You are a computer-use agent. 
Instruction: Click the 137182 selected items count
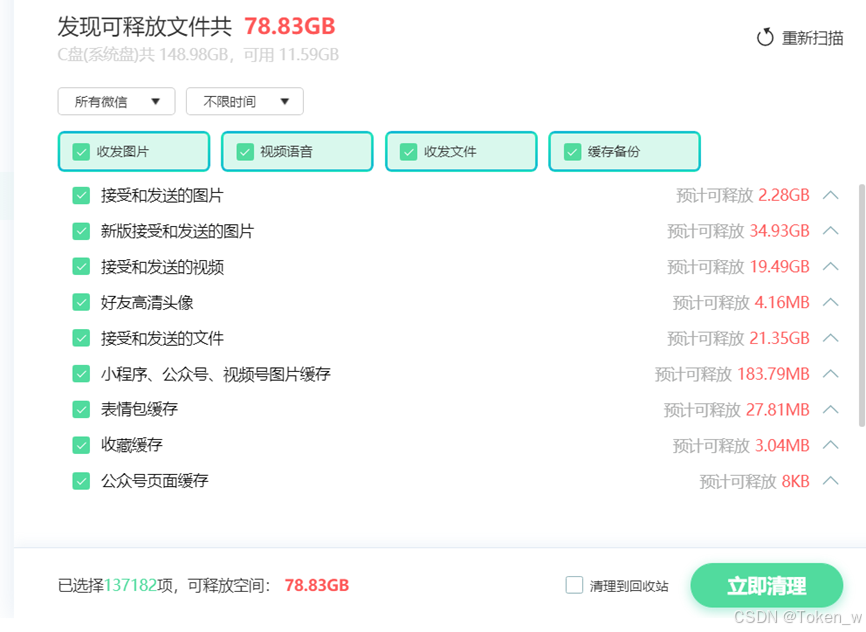pos(131,585)
